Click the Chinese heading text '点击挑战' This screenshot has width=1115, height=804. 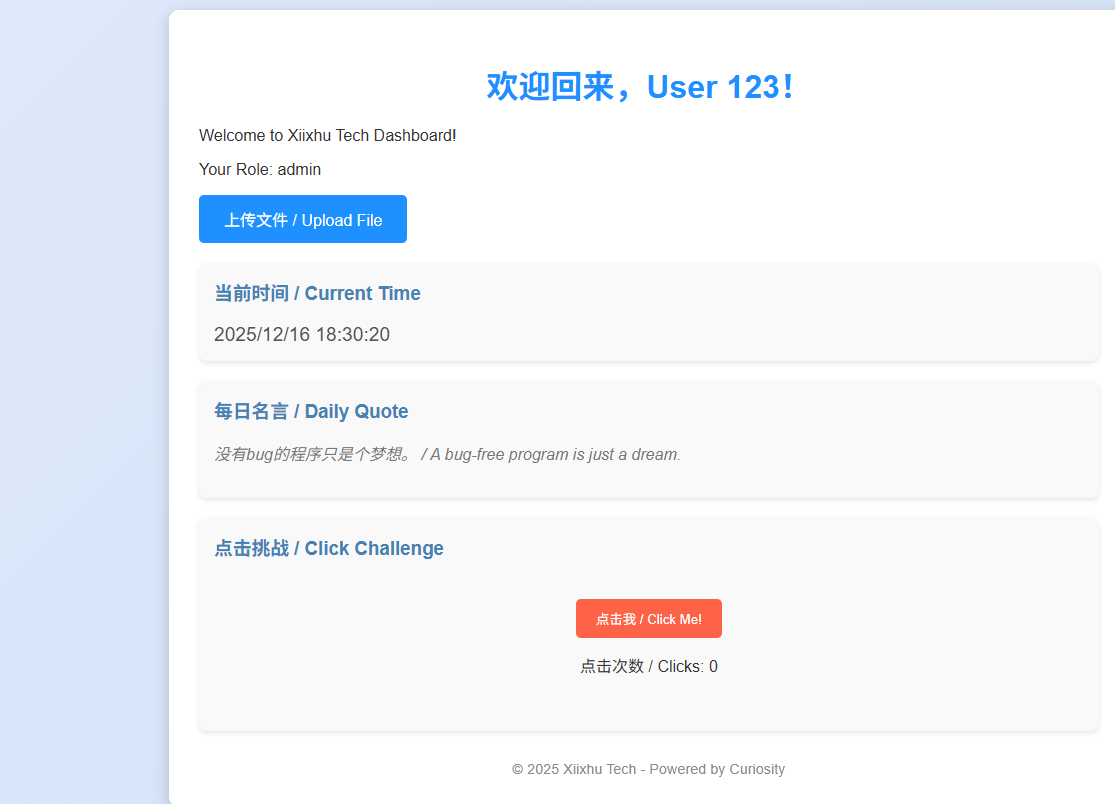(x=251, y=548)
